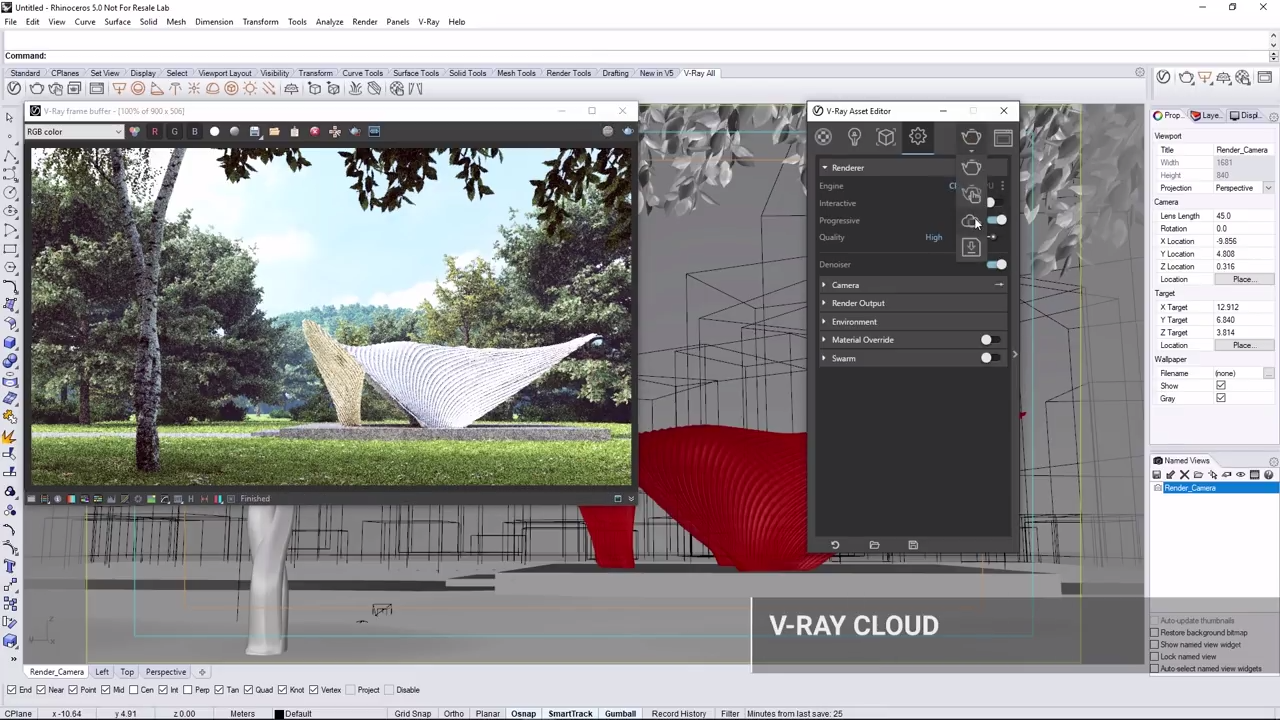Image resolution: width=1280 pixels, height=720 pixels.
Task: Toggle the Denoiser switch
Action: pyautogui.click(x=996, y=265)
